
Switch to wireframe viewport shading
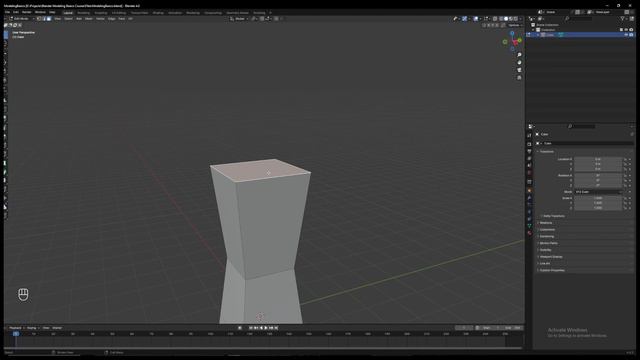coord(501,19)
